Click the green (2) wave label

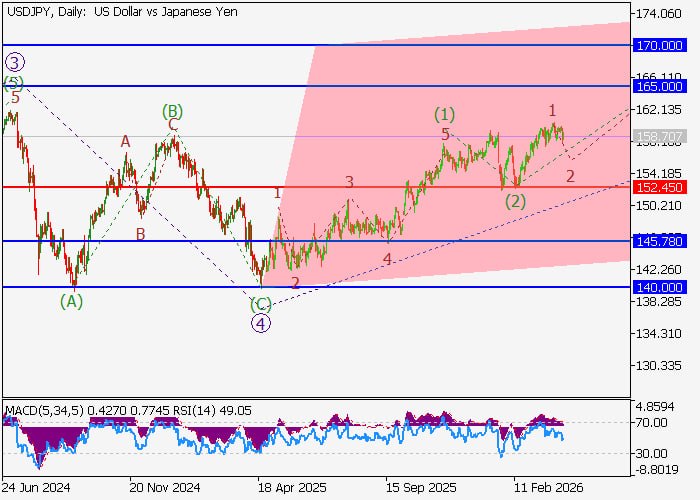515,201
